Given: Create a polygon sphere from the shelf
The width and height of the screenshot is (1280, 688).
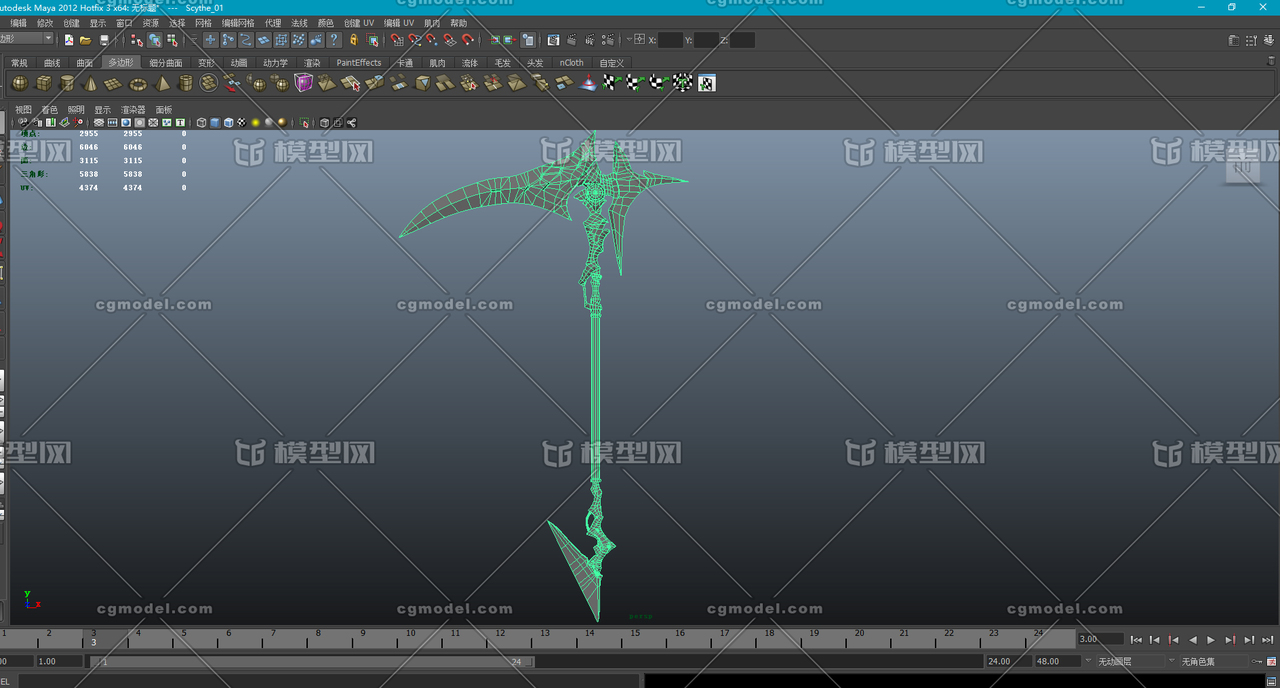Looking at the screenshot, I should click(x=20, y=83).
